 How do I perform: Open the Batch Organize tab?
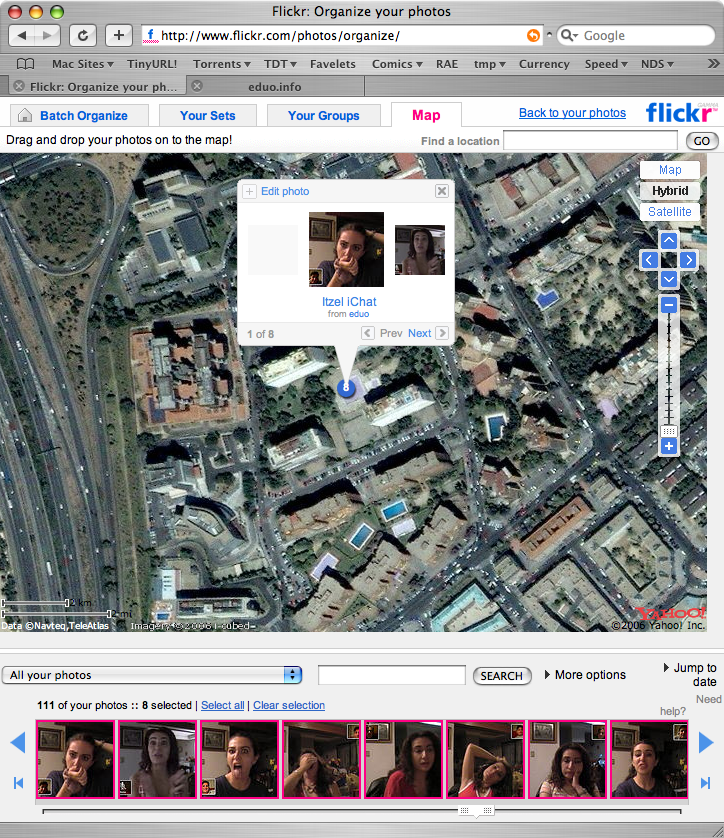80,115
